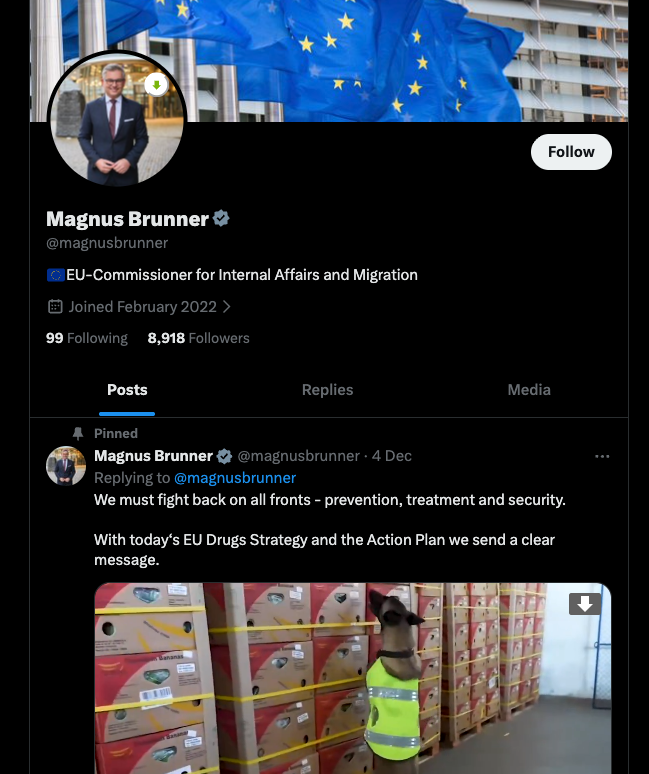Viewport: 649px width, 774px height.
Task: Open the 8,918 Followers list
Action: coord(198,338)
